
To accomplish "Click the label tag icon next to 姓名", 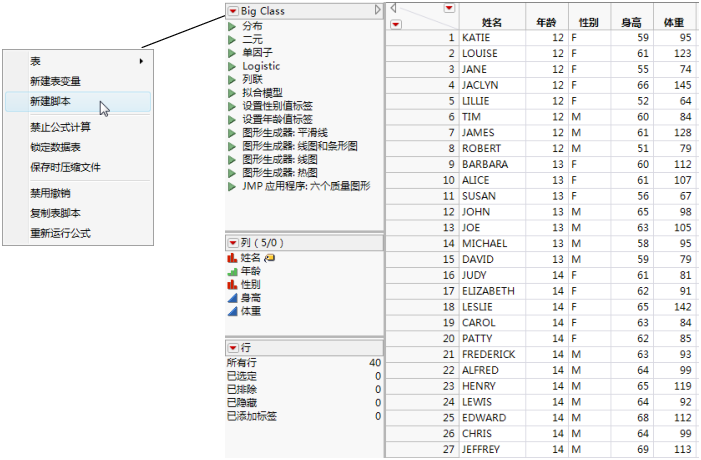I will [x=270, y=258].
